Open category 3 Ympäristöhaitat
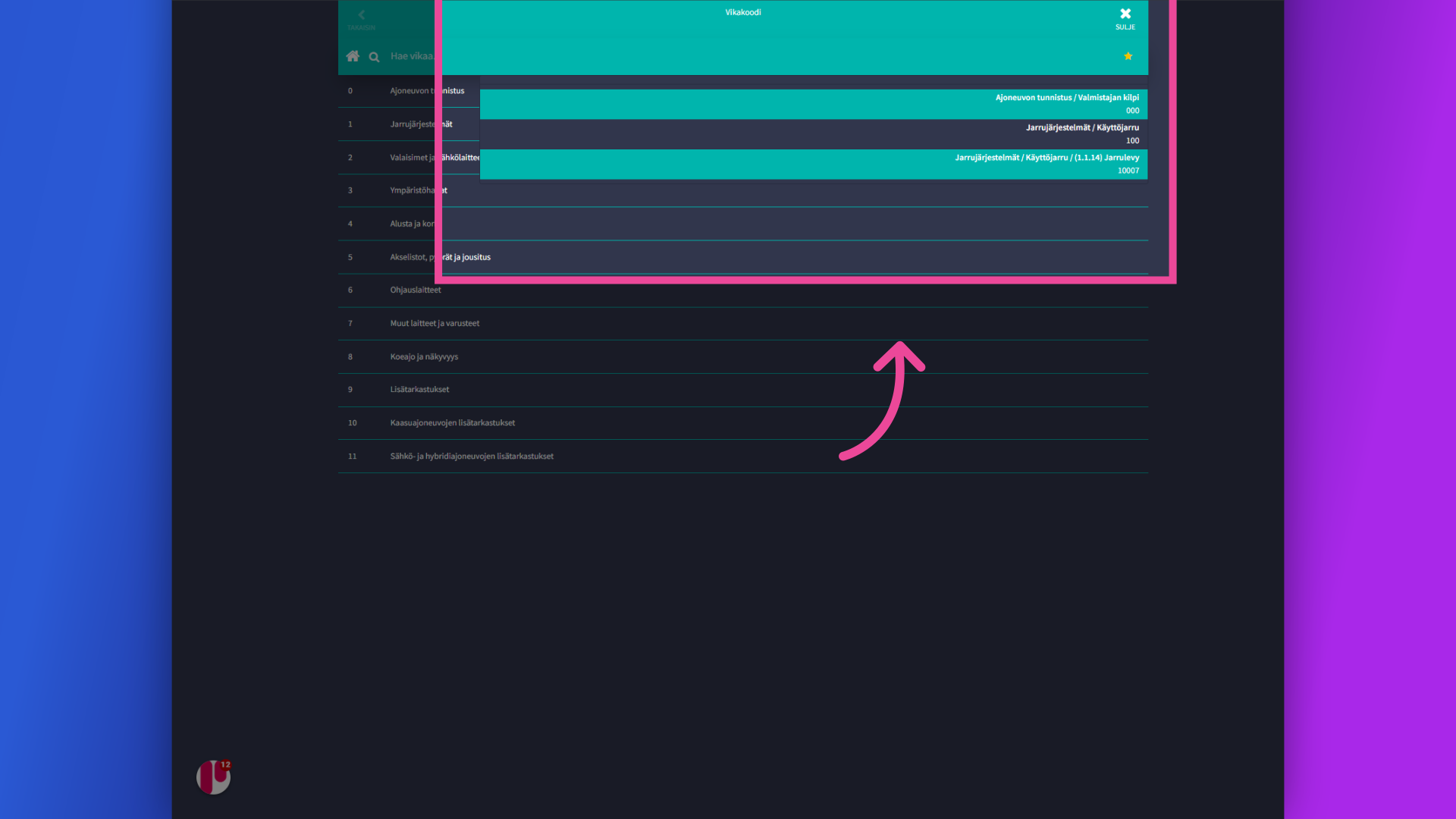Viewport: 1456px width, 819px height. tap(743, 190)
